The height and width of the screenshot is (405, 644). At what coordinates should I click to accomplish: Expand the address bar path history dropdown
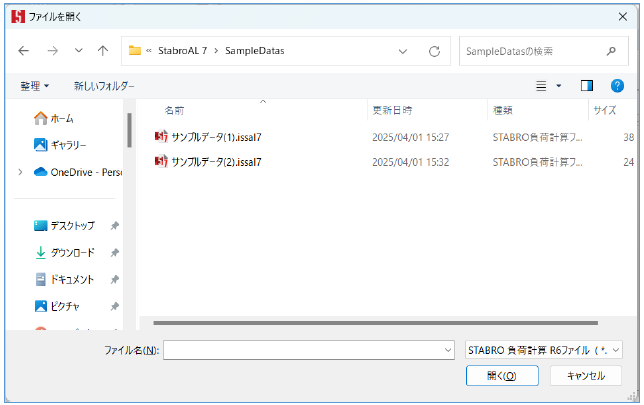(x=403, y=50)
